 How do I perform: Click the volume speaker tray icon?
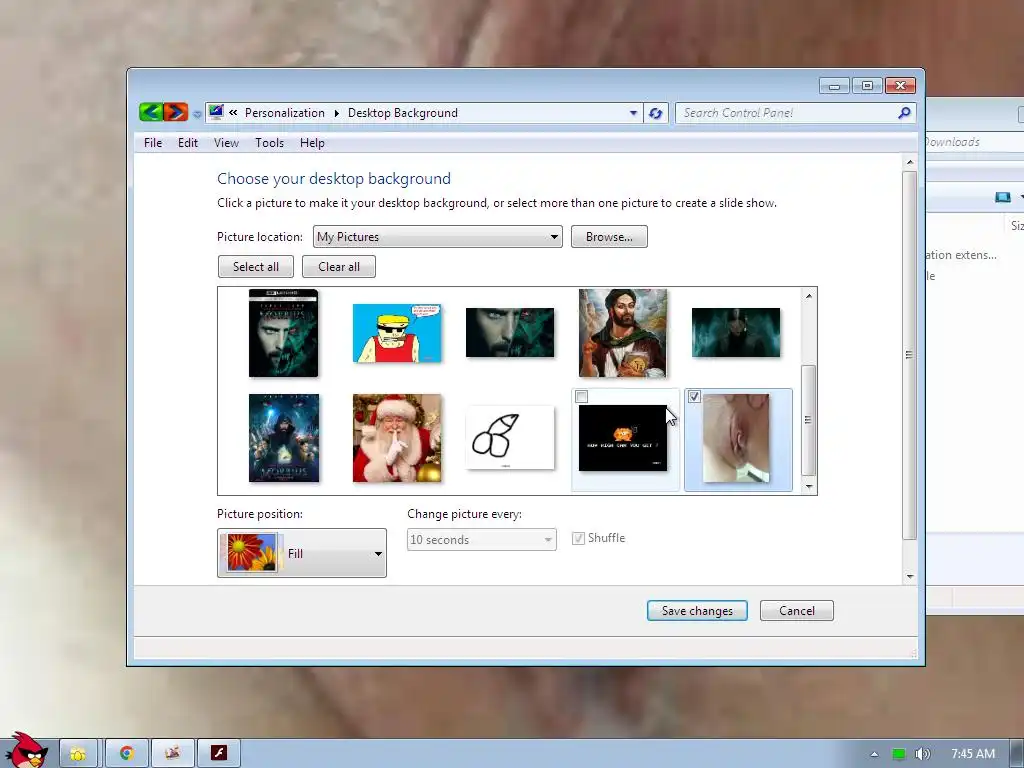click(x=922, y=754)
